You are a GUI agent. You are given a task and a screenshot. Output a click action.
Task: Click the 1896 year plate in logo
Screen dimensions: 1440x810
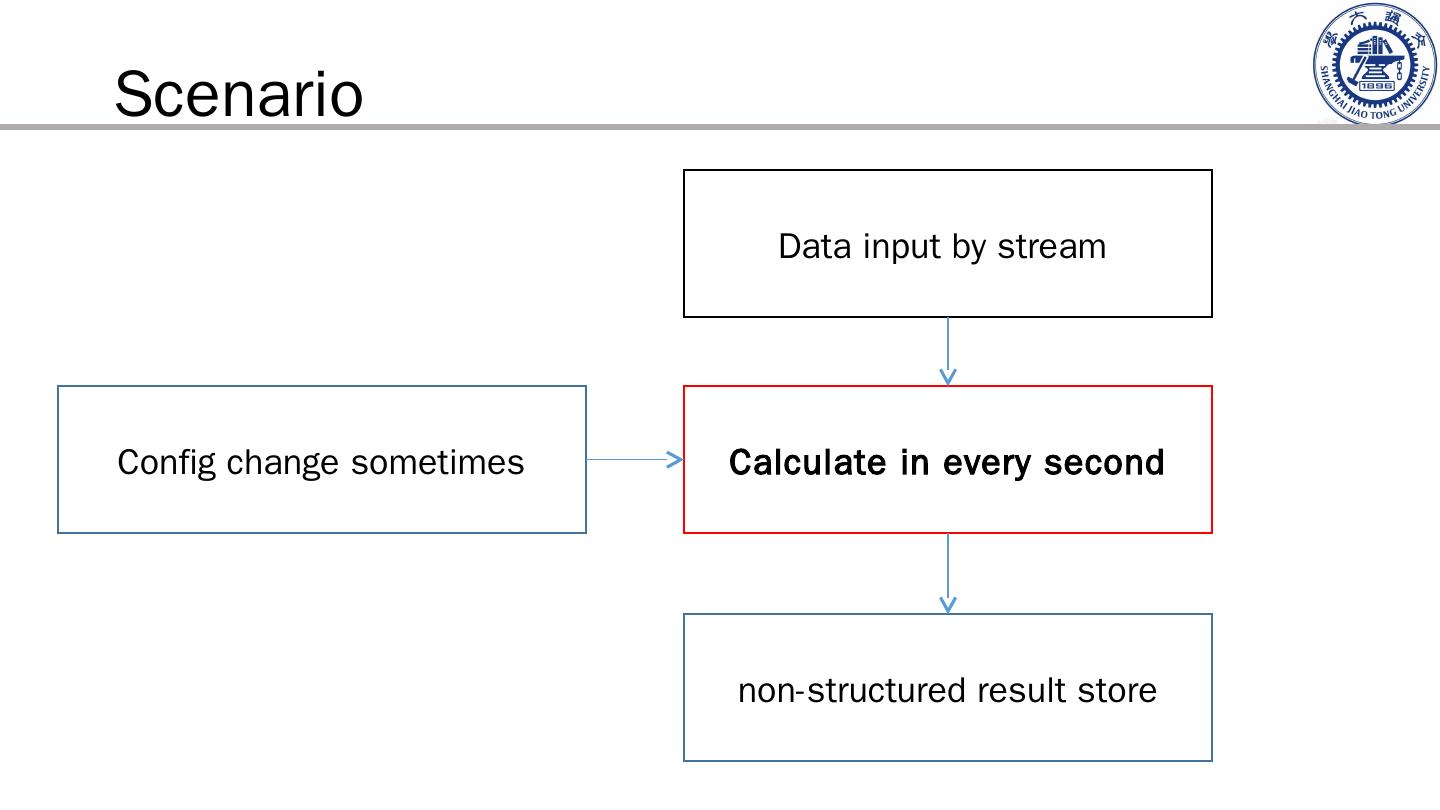click(x=1376, y=86)
